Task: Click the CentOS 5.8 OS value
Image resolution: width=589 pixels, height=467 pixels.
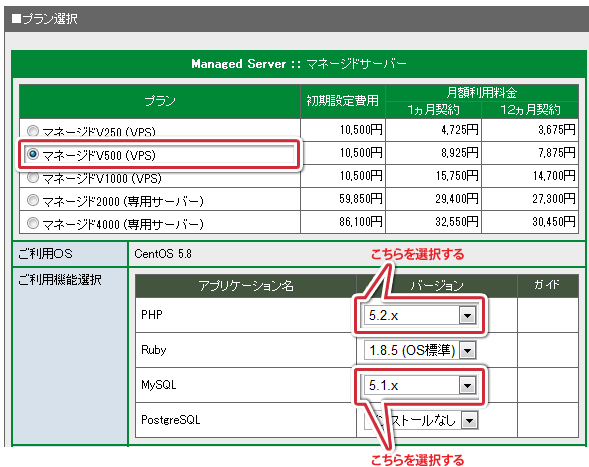Action: click(163, 254)
